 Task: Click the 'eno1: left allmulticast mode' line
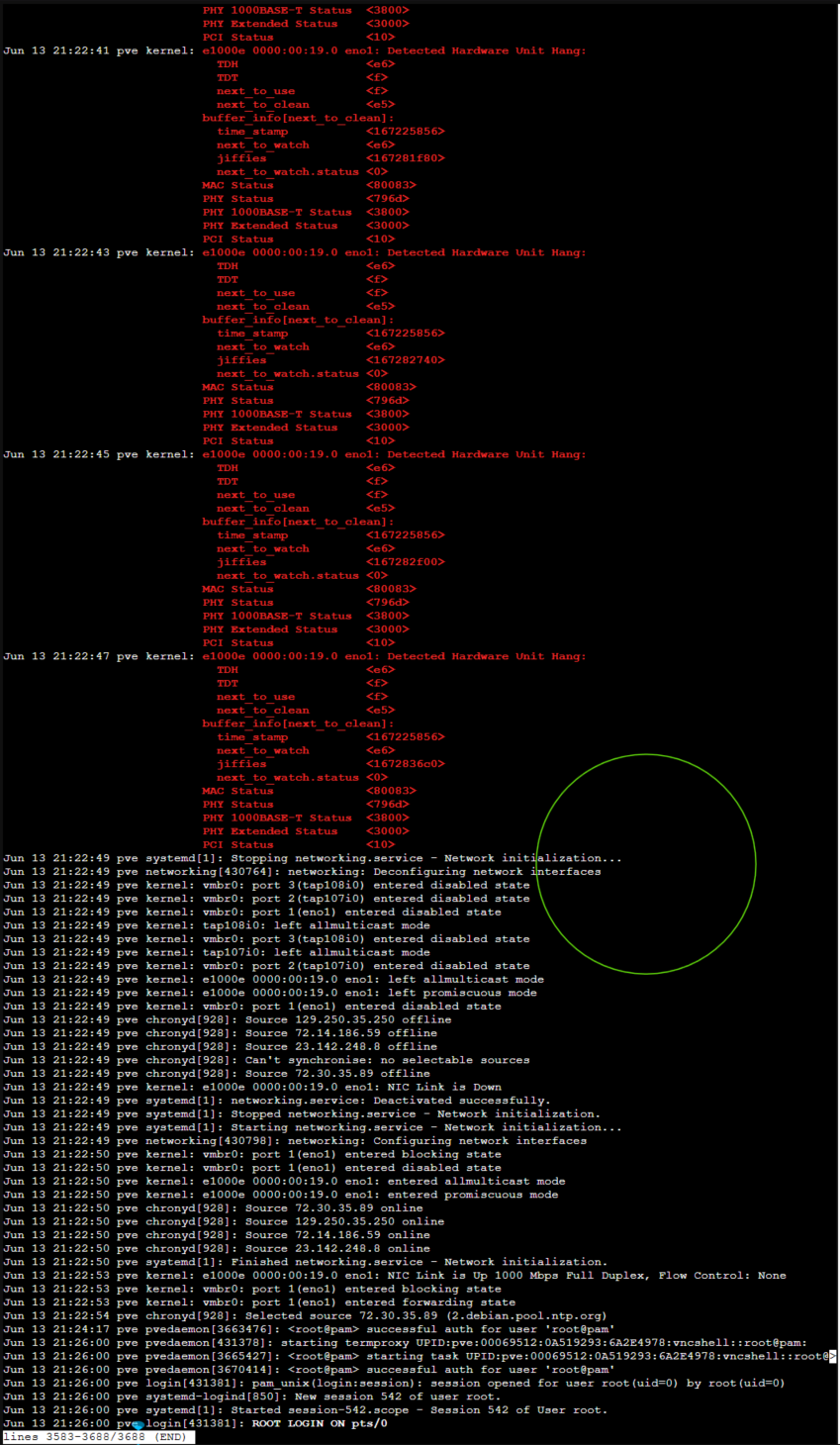[273, 979]
